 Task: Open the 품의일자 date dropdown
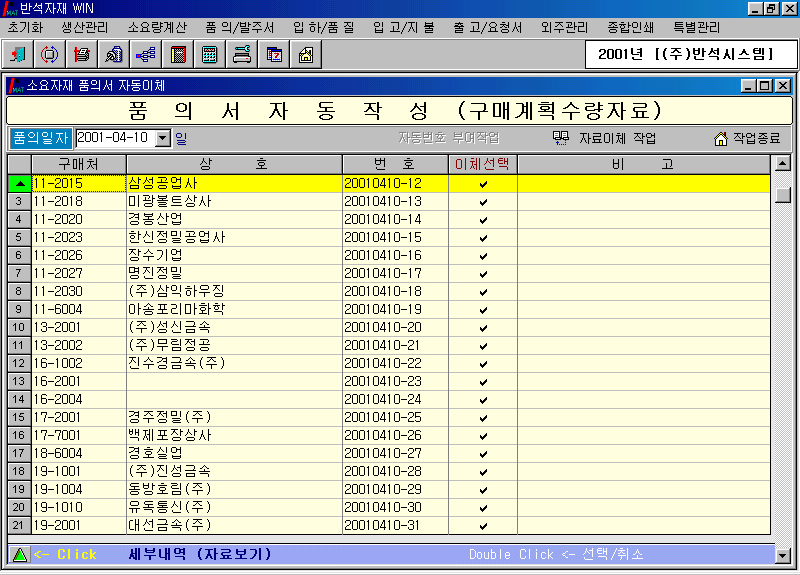pos(163,138)
